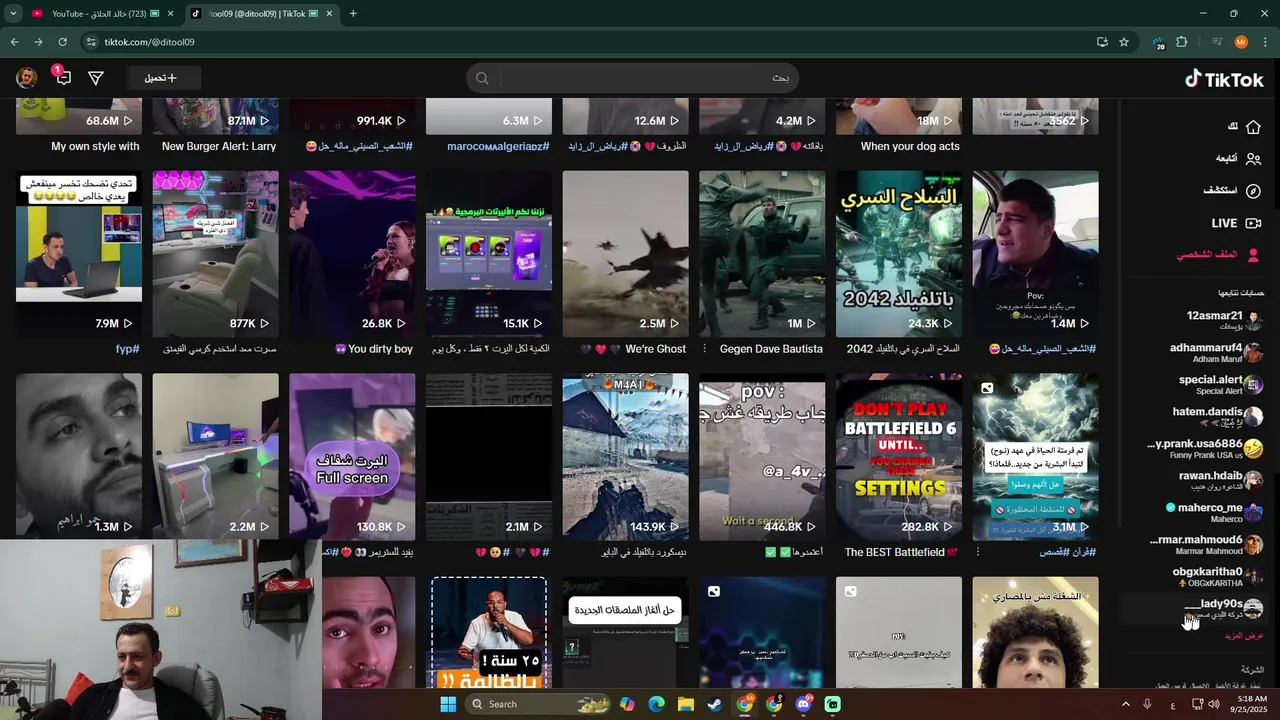This screenshot has width=1280, height=720.
Task: Click the 'New Burger Alert: Larry' caption
Action: pos(219,146)
